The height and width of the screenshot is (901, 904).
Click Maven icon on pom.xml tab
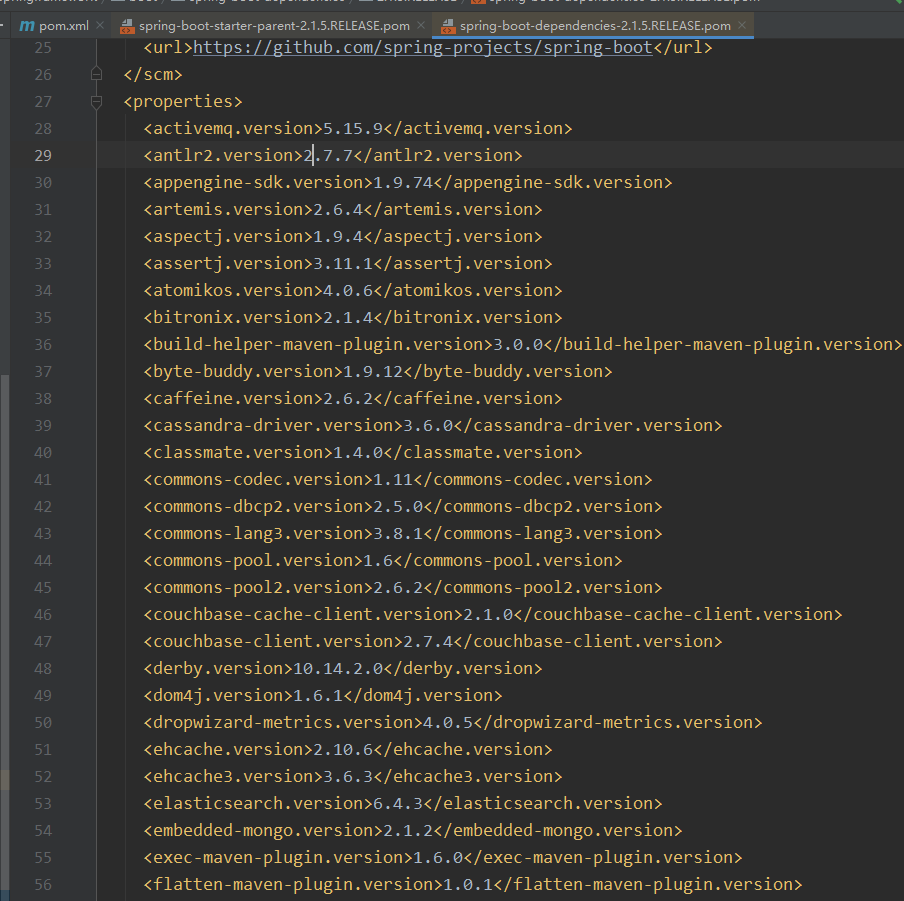point(27,26)
